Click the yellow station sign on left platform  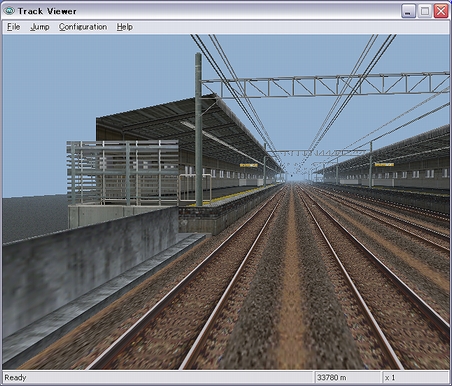[x=249, y=165]
